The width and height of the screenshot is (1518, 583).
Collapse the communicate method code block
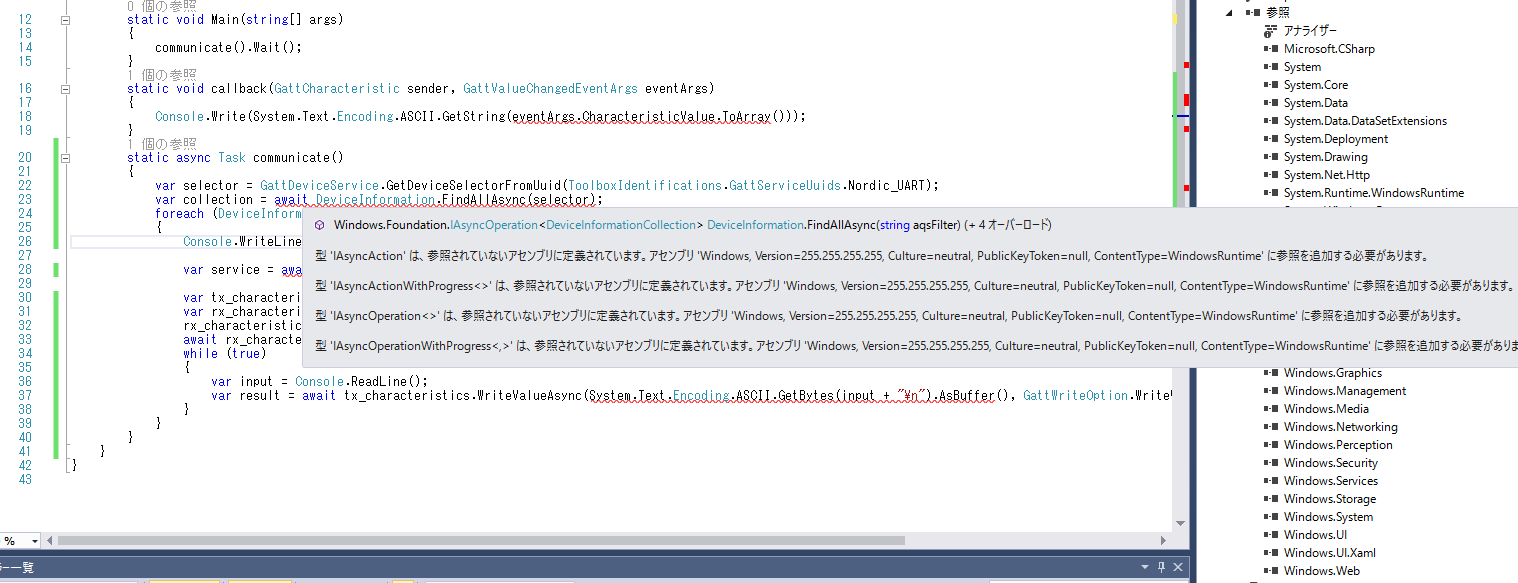65,158
